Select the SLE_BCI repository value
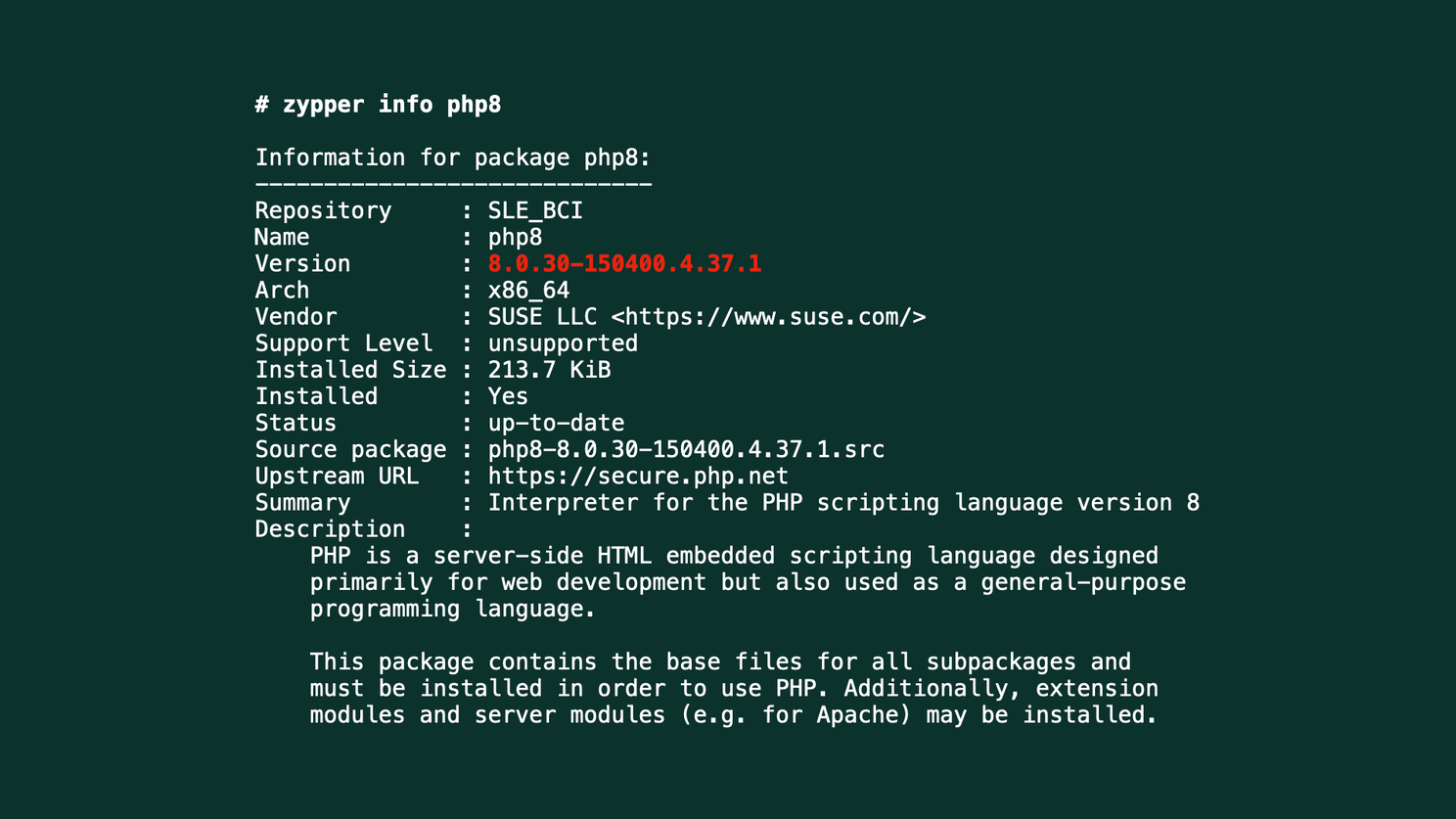The image size is (1456, 819). [535, 211]
